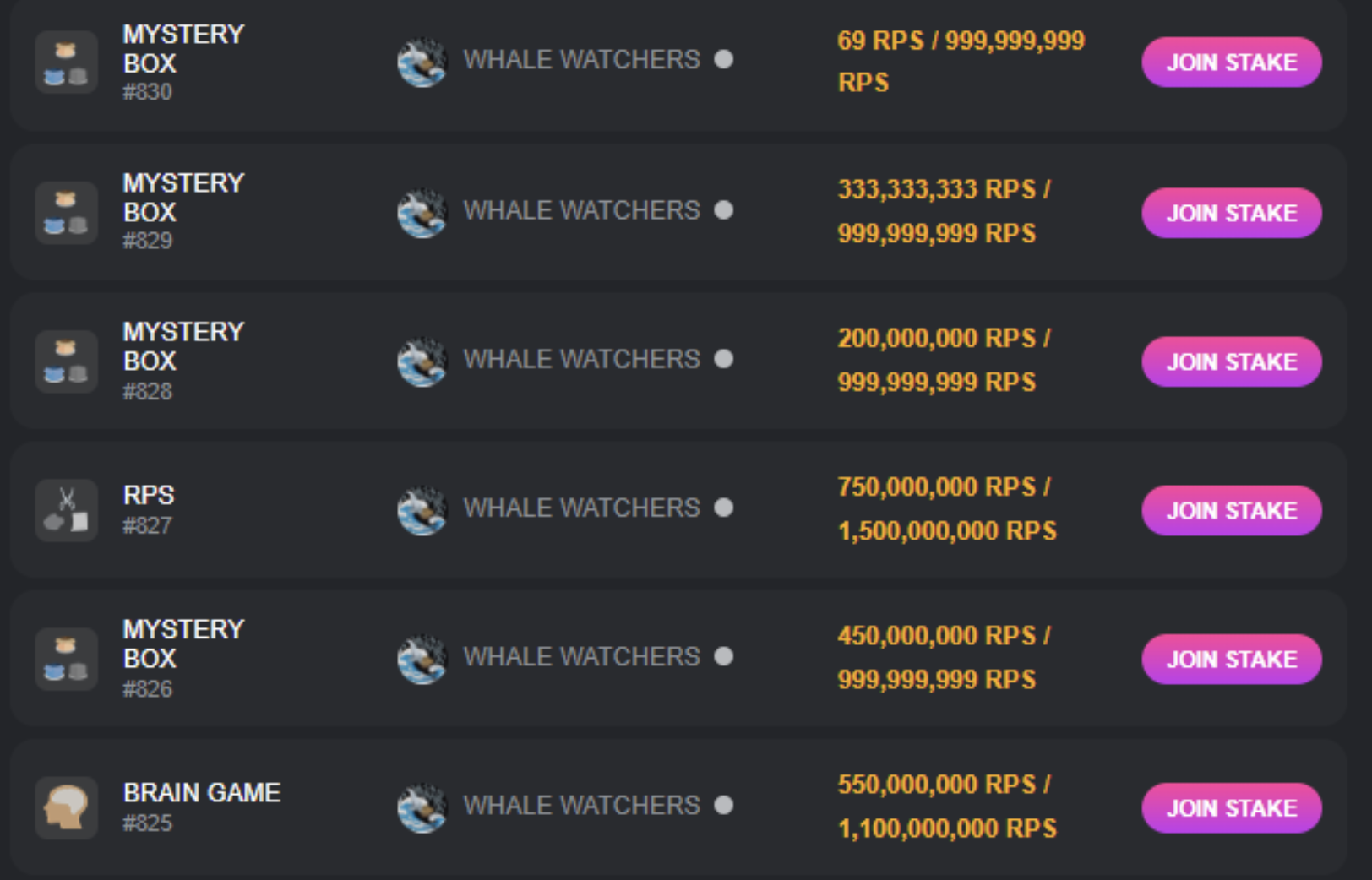Open Whale Watchers profile name in row #829
Image resolution: width=1372 pixels, height=880 pixels.
coord(581,210)
